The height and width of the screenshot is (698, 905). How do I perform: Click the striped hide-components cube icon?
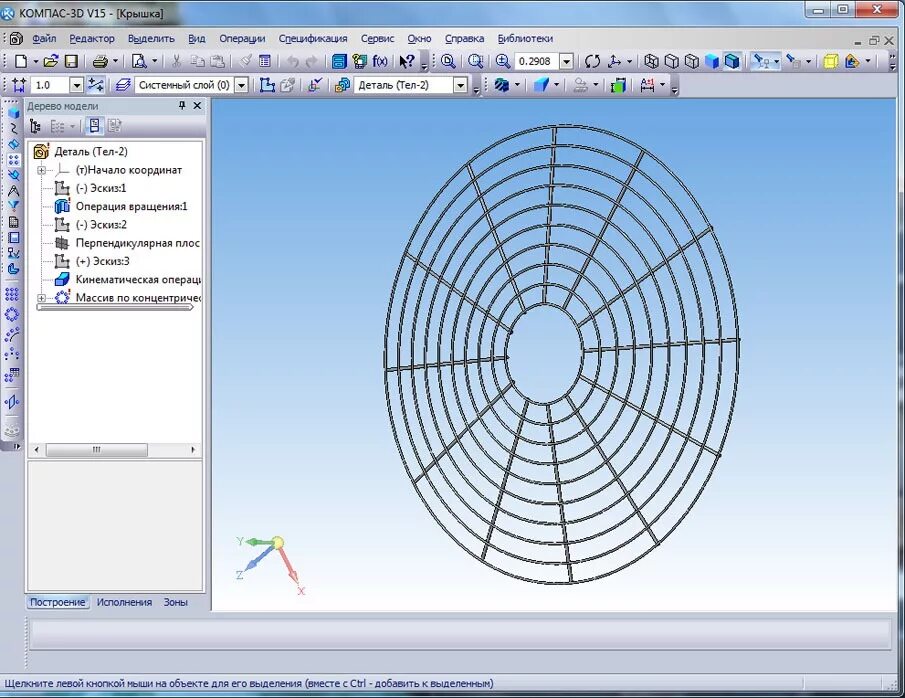click(502, 85)
